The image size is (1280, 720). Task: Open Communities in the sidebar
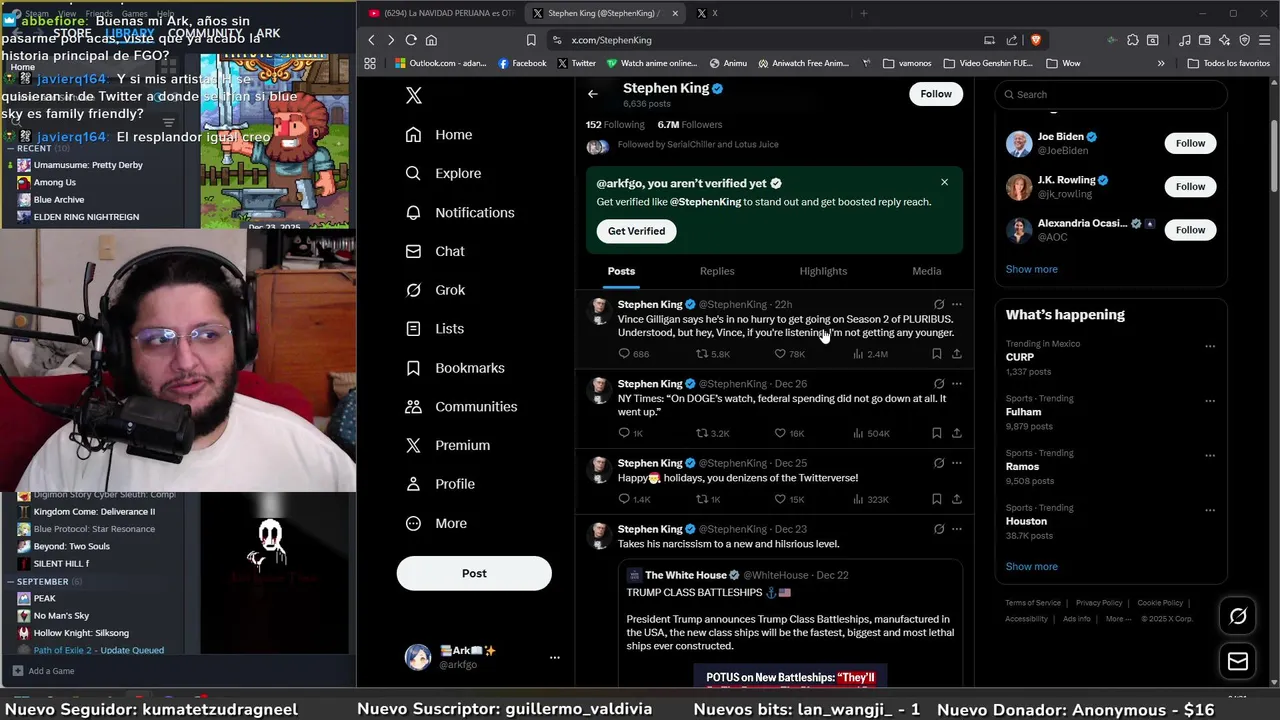pos(461,407)
